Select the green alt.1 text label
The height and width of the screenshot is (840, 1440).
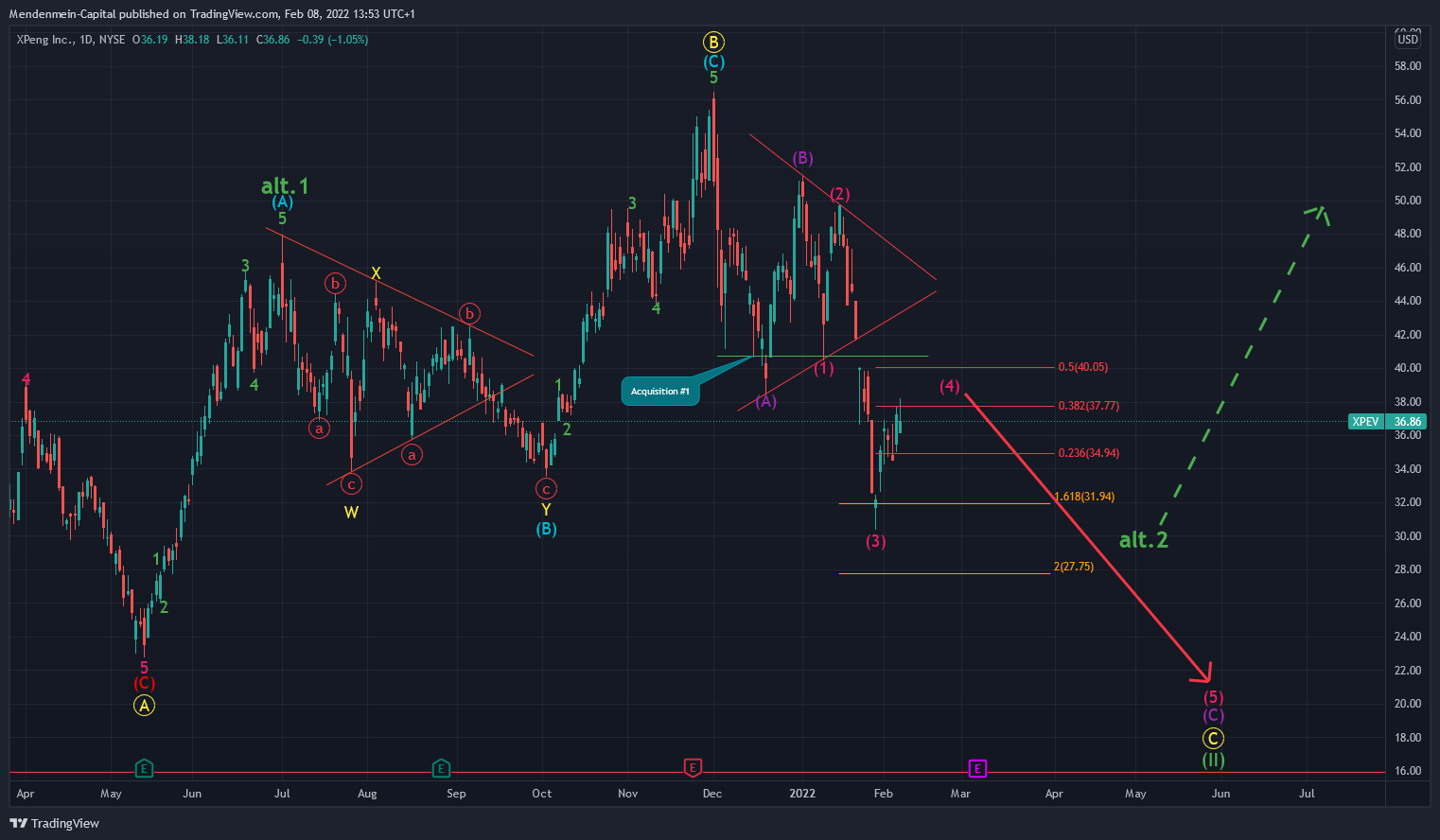tap(285, 185)
